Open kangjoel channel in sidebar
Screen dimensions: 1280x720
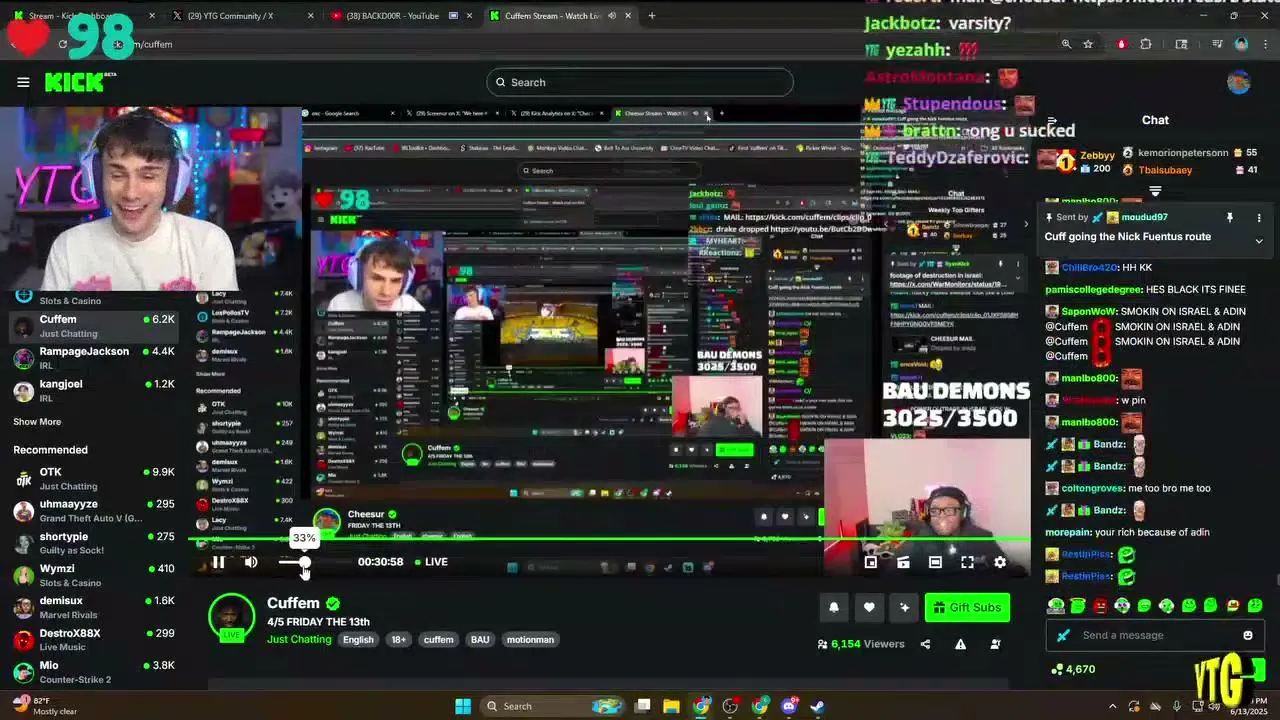pos(94,390)
